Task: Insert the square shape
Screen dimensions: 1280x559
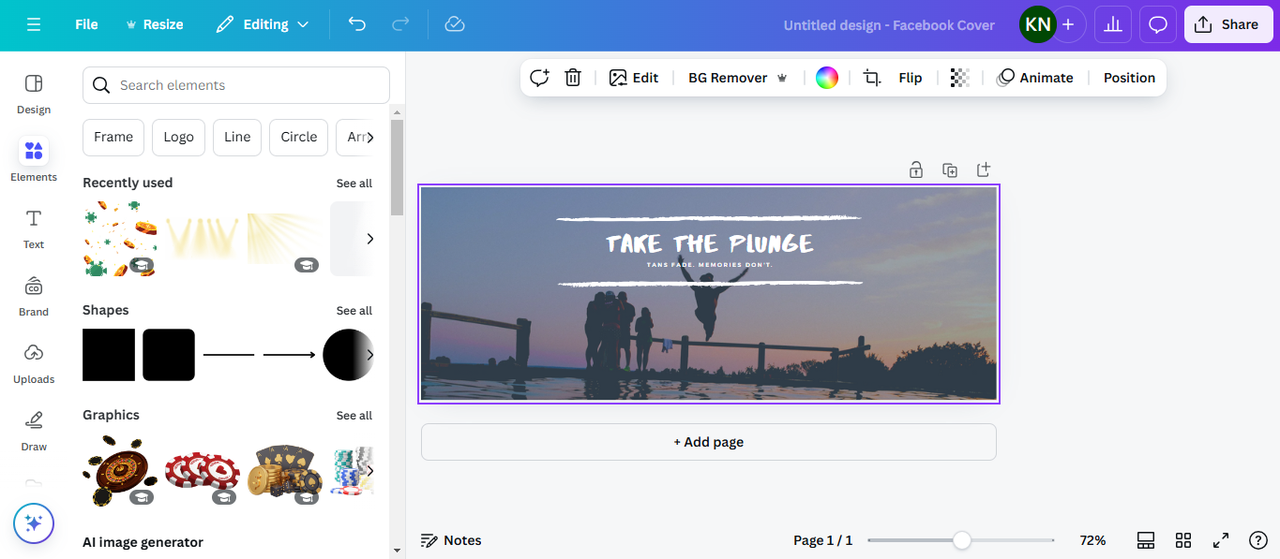Action: 109,355
